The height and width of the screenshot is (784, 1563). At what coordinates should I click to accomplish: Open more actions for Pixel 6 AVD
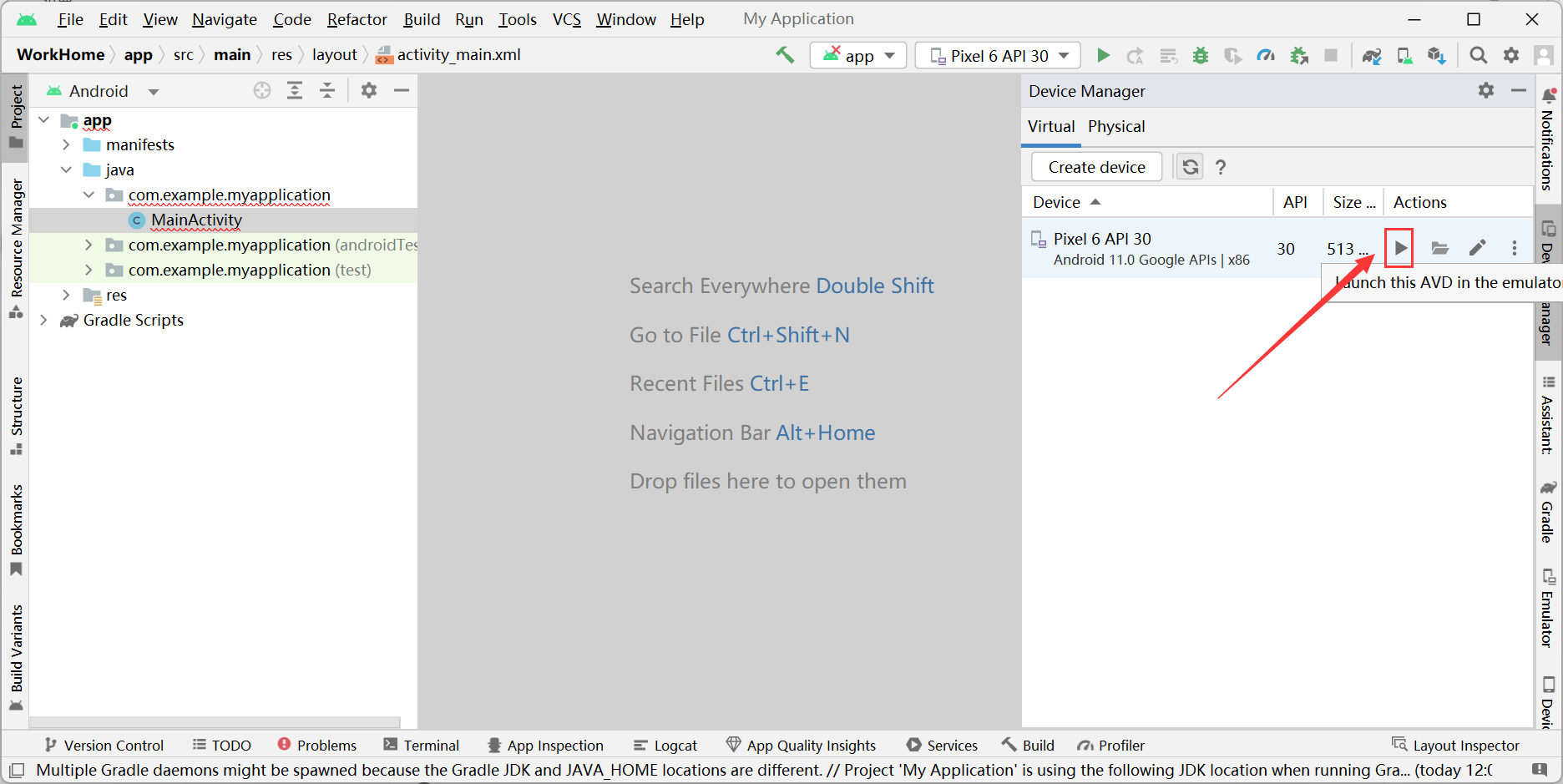[x=1514, y=248]
